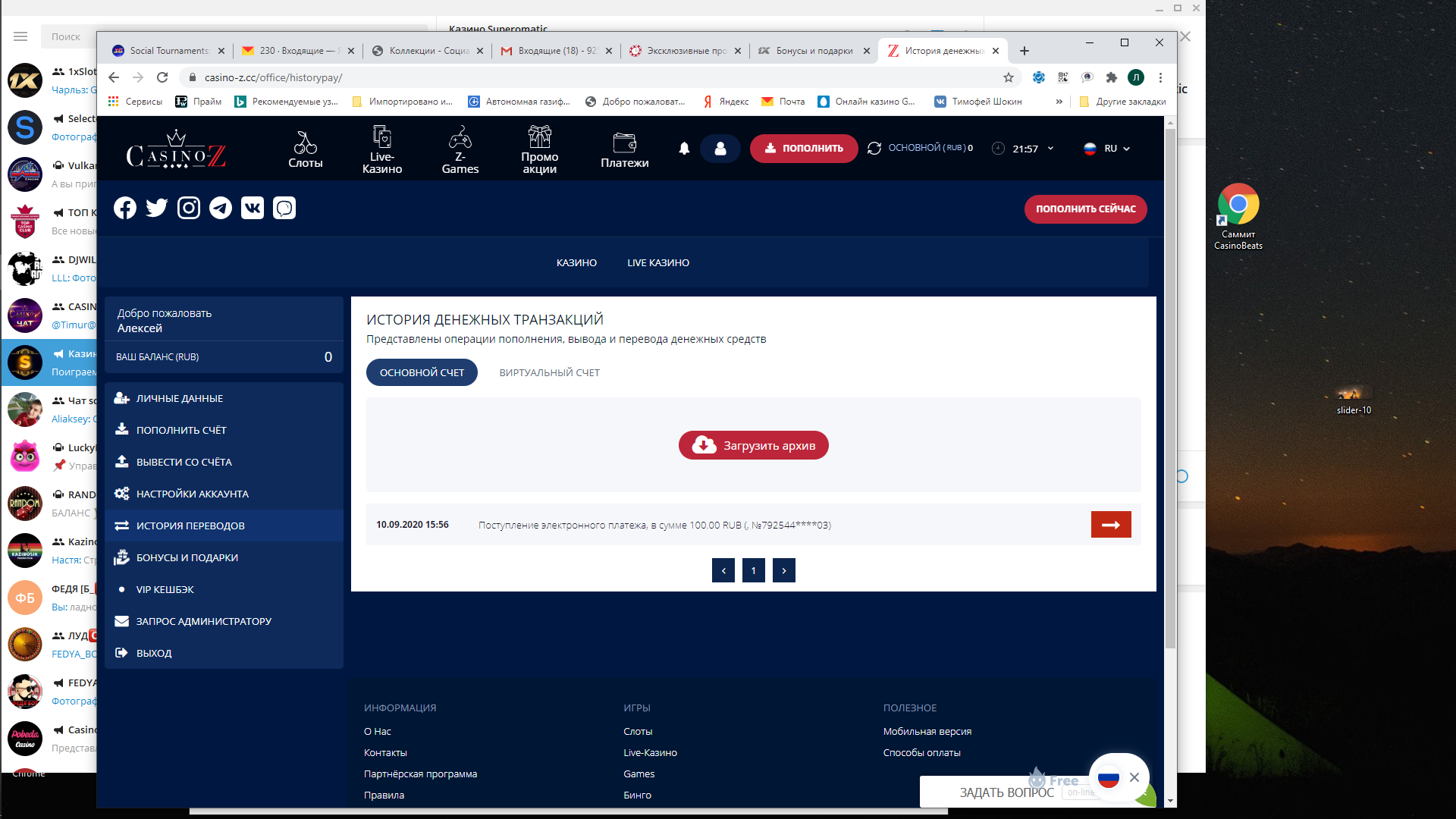This screenshot has height=819, width=1456.
Task: Select Основной счет account toggle
Action: (422, 372)
